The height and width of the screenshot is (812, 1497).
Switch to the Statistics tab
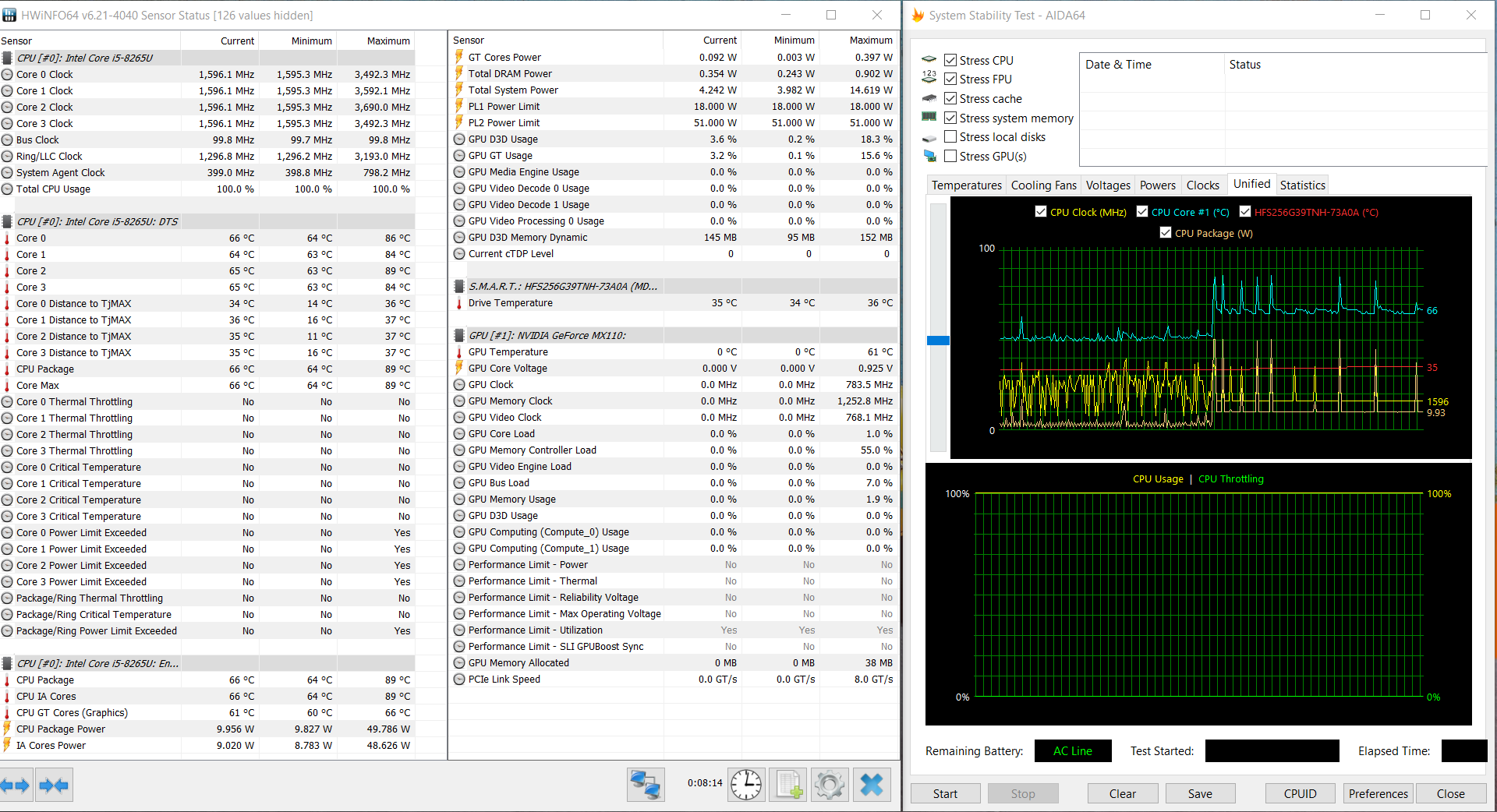[x=1303, y=185]
